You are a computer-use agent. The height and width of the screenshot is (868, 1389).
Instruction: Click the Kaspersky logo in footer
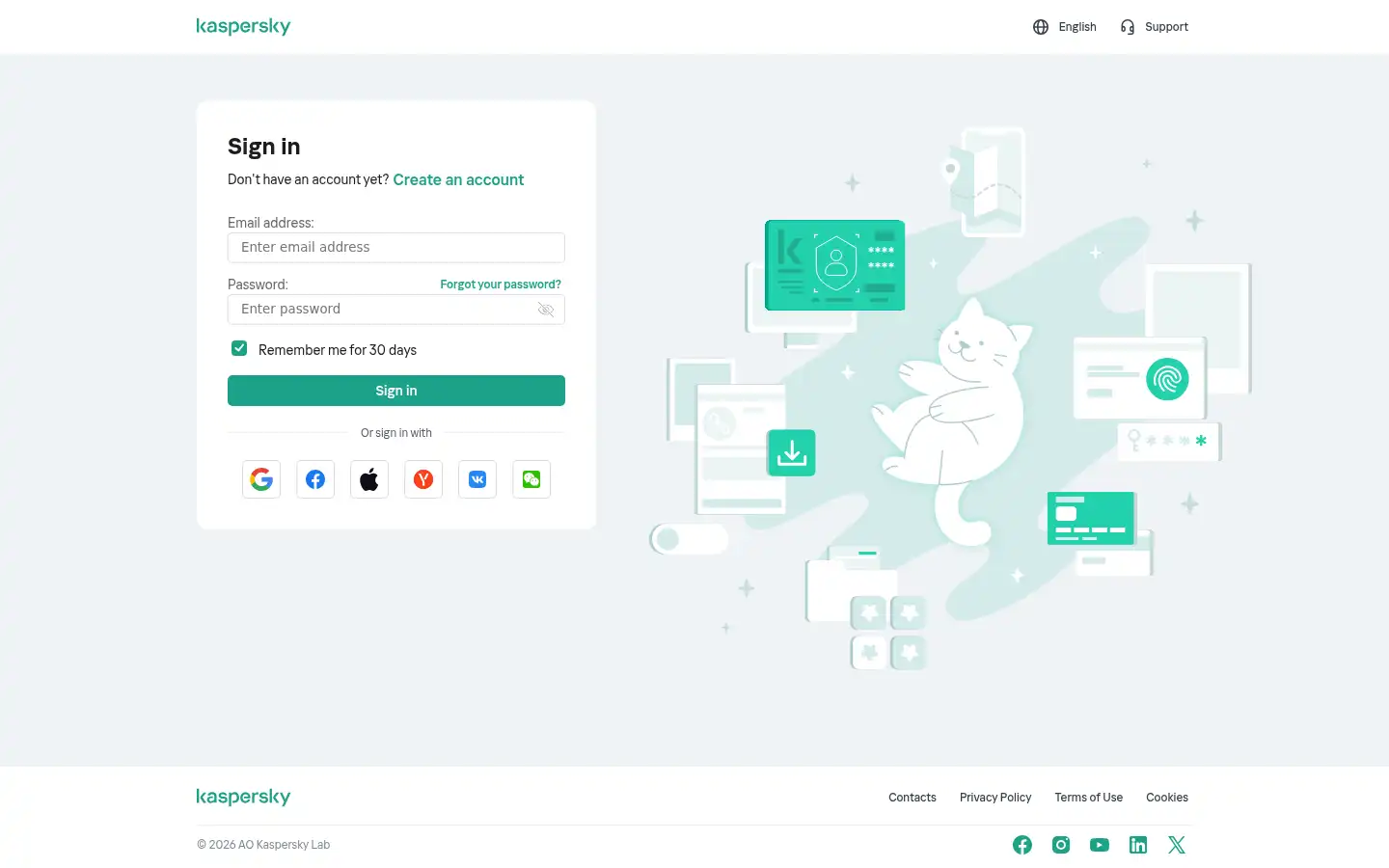pos(243,797)
